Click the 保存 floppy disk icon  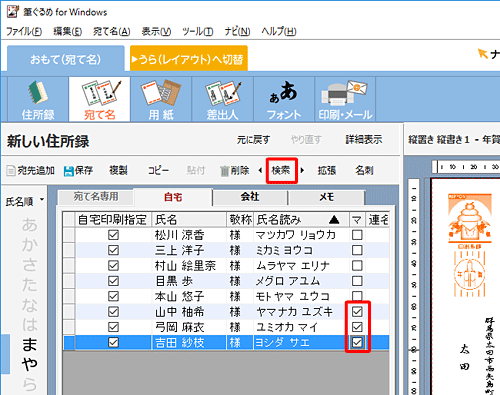(68, 171)
